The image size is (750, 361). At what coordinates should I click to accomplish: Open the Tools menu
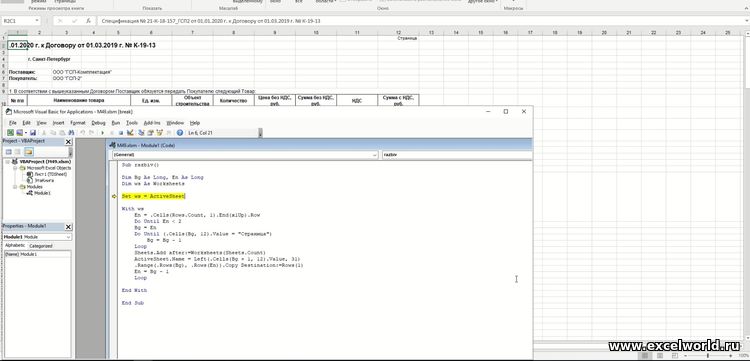click(132, 123)
